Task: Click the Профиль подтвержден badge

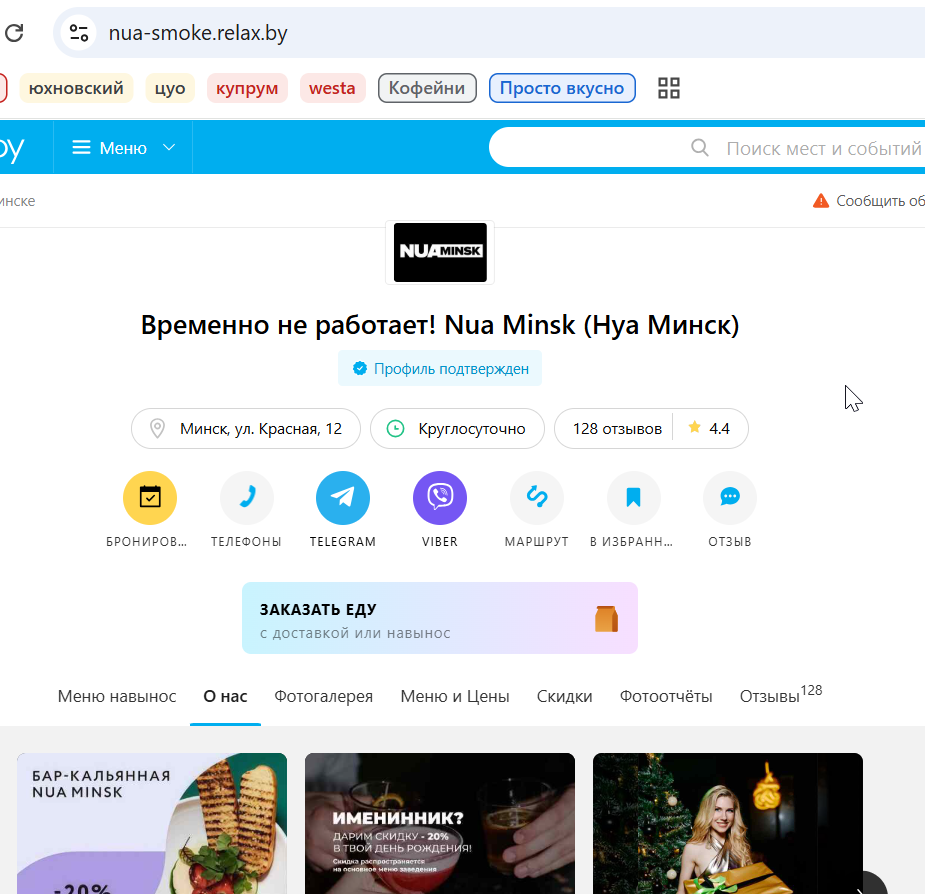Action: pos(440,369)
